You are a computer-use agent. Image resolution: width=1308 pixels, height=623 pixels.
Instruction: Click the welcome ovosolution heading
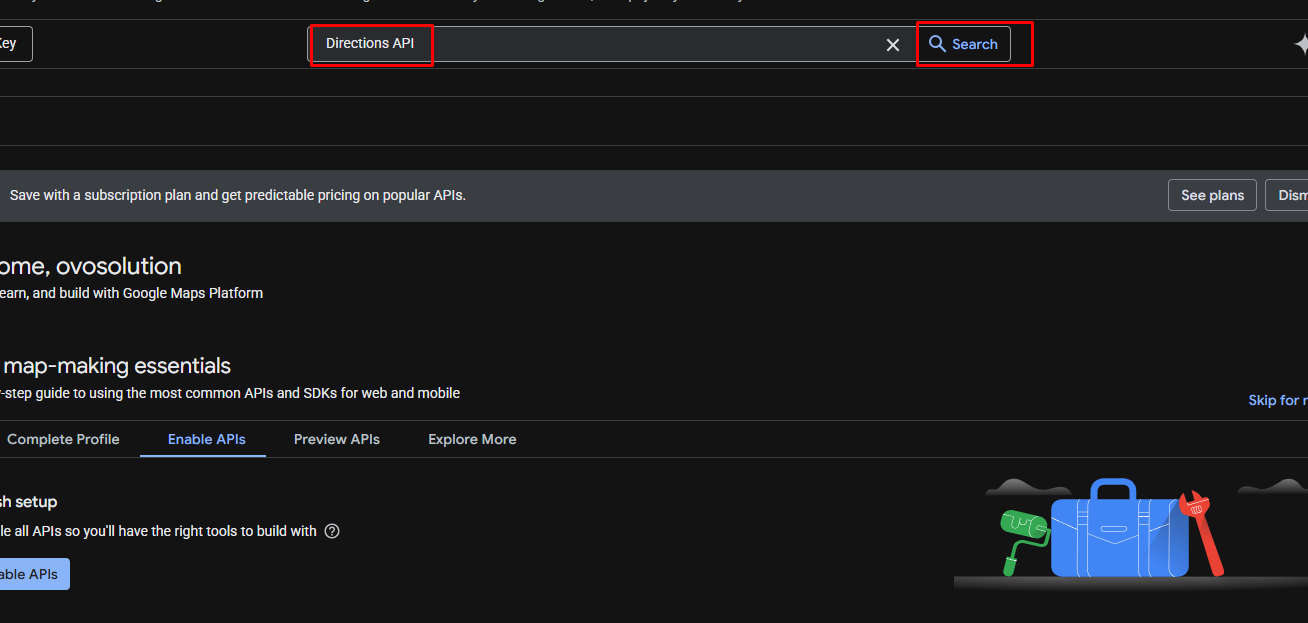click(x=90, y=266)
